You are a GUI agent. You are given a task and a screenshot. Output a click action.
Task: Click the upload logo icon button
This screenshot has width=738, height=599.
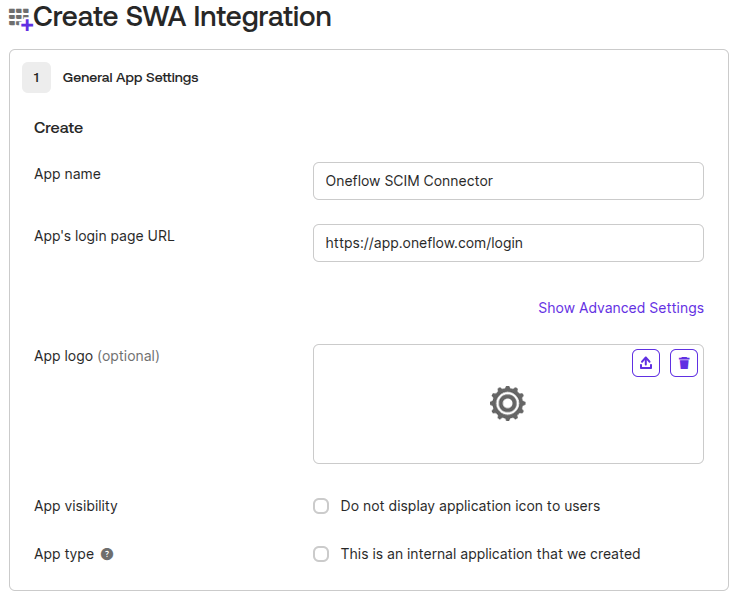coord(646,363)
